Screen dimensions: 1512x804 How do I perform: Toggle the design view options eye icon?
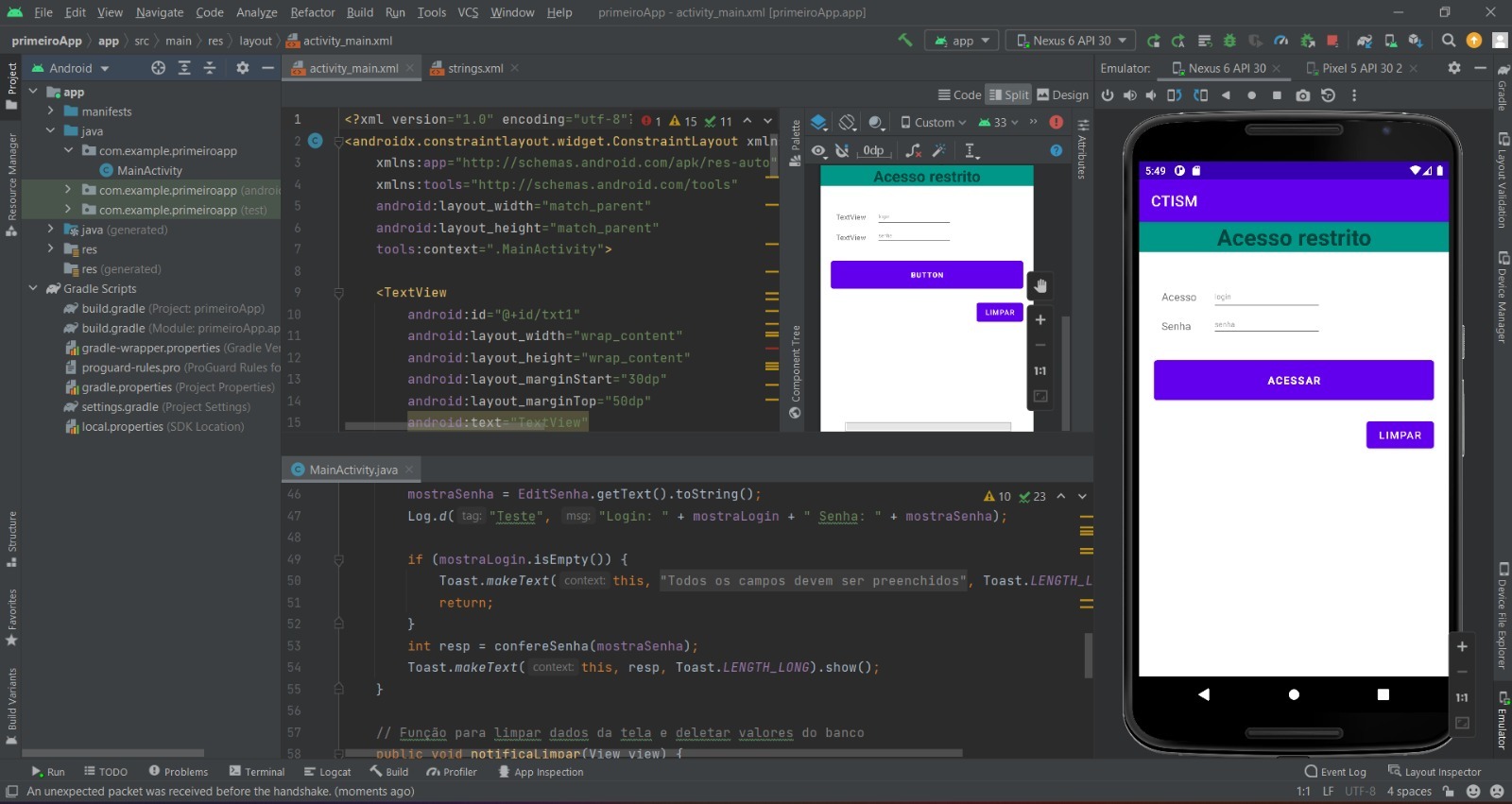pyautogui.click(x=819, y=151)
